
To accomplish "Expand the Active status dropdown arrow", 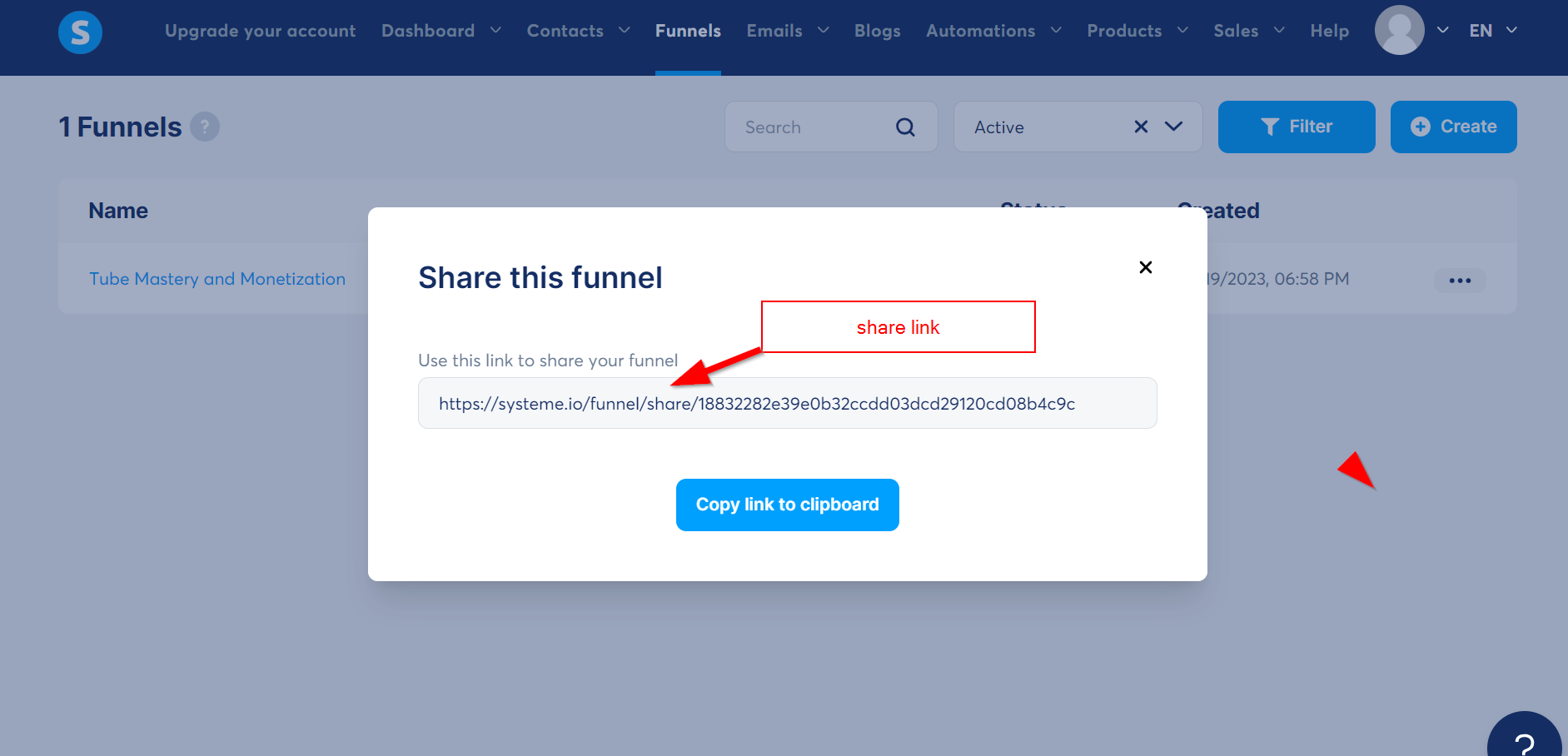I will click(x=1173, y=127).
